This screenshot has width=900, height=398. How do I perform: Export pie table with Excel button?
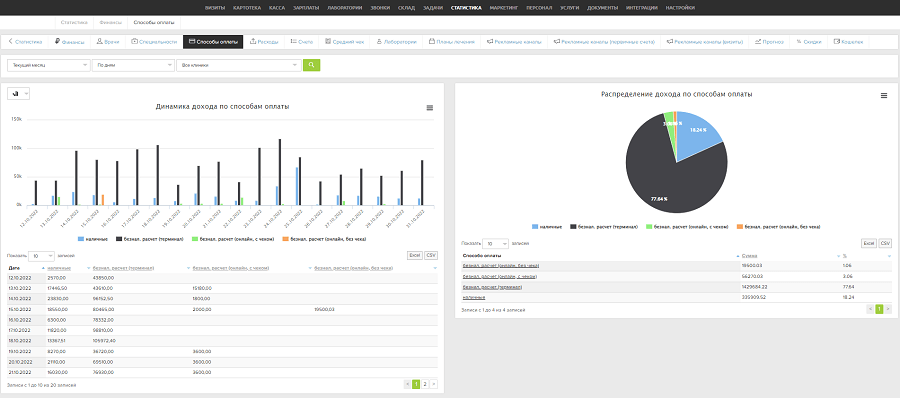tap(868, 244)
